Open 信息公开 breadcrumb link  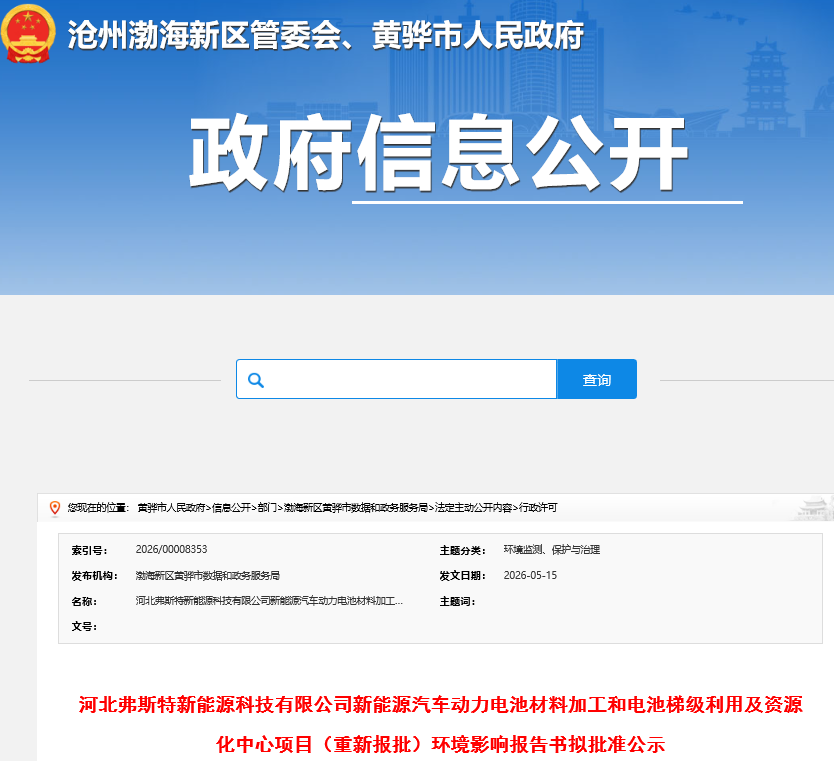tap(231, 508)
